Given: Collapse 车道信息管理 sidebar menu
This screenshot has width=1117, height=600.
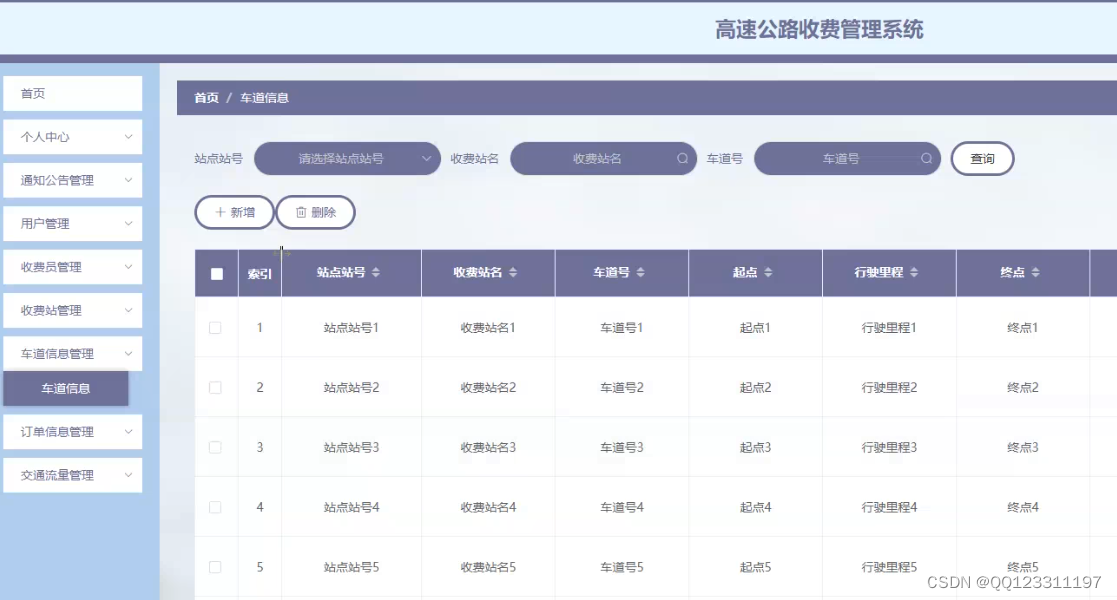Looking at the screenshot, I should coord(73,353).
